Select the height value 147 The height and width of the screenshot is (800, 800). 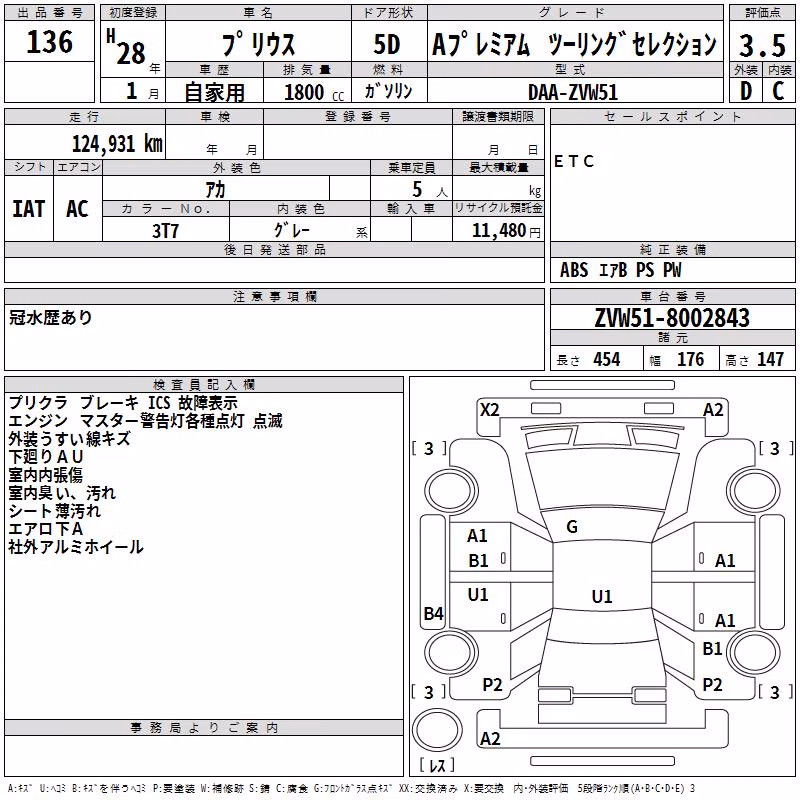[x=770, y=360]
